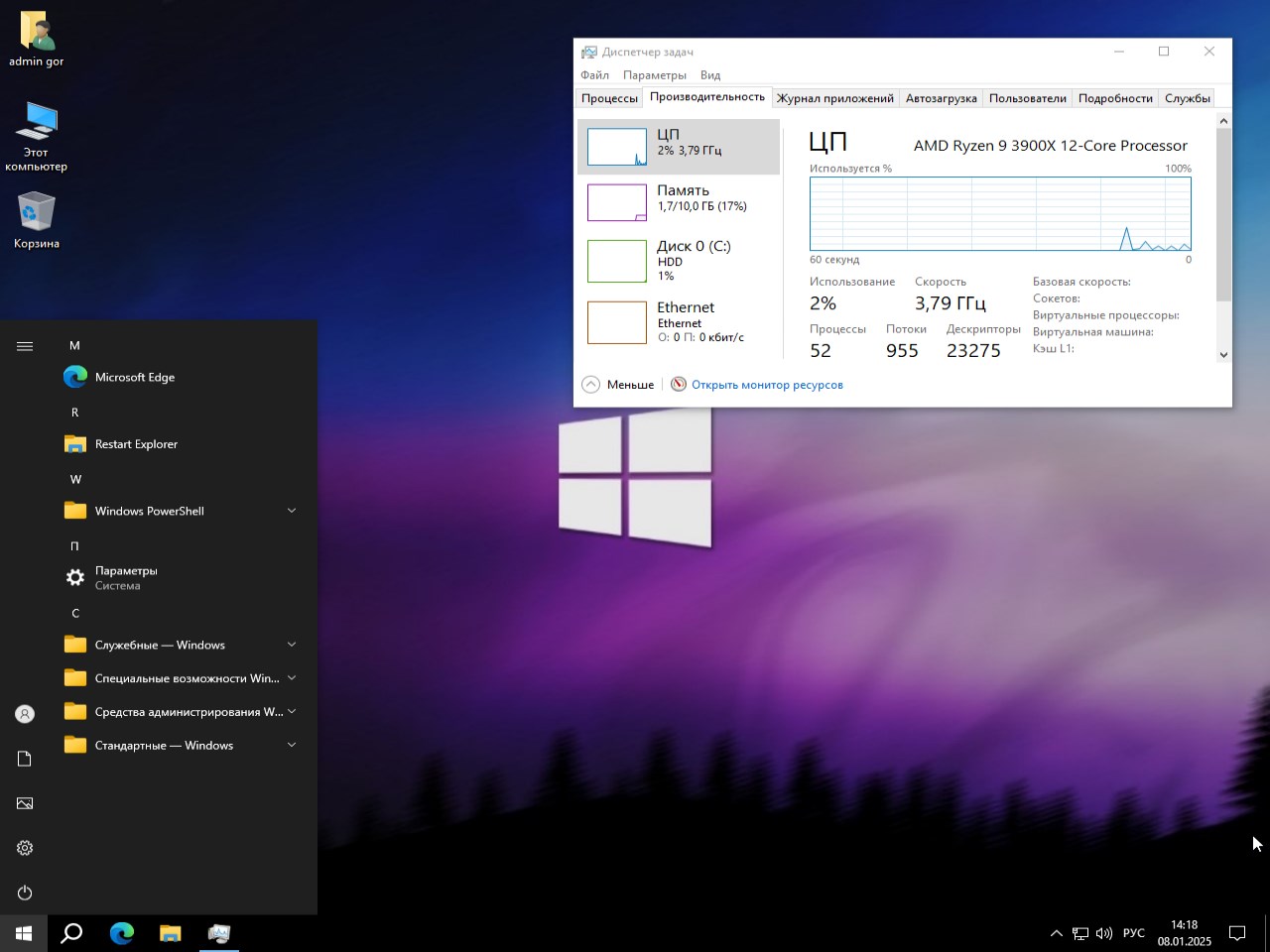Open power options in the Start menu
Screen dimensions: 1270x952
coord(24,892)
